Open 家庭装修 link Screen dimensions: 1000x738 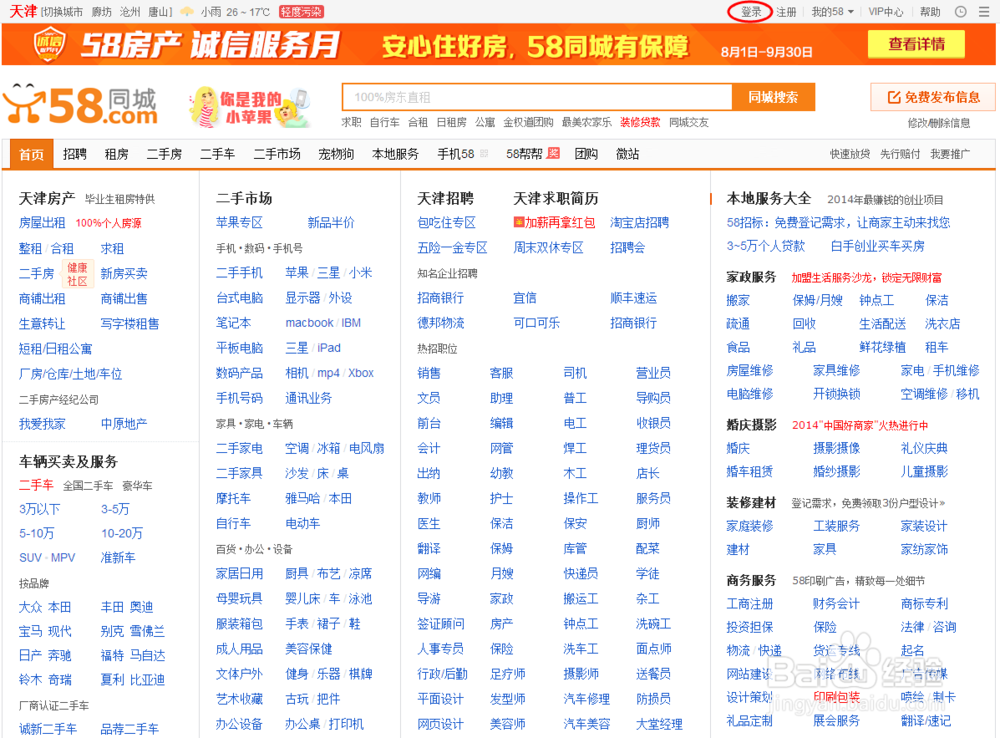pyautogui.click(x=750, y=526)
